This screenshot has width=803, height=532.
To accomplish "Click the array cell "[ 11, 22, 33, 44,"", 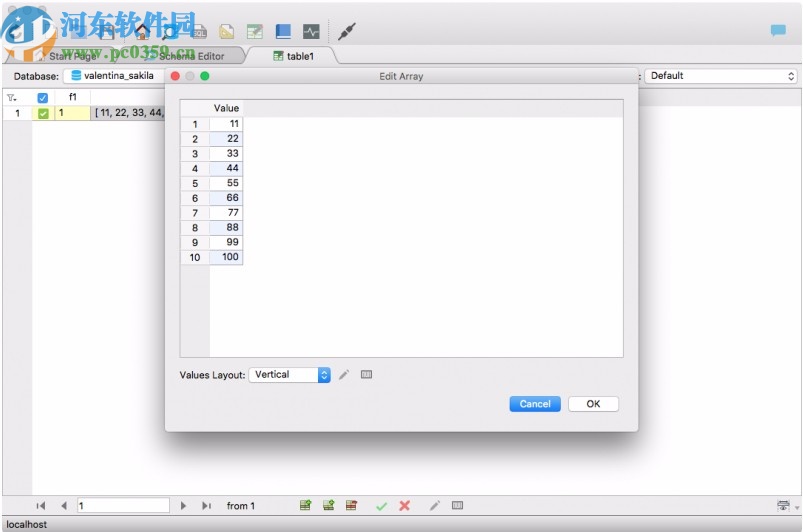I will 128,113.
